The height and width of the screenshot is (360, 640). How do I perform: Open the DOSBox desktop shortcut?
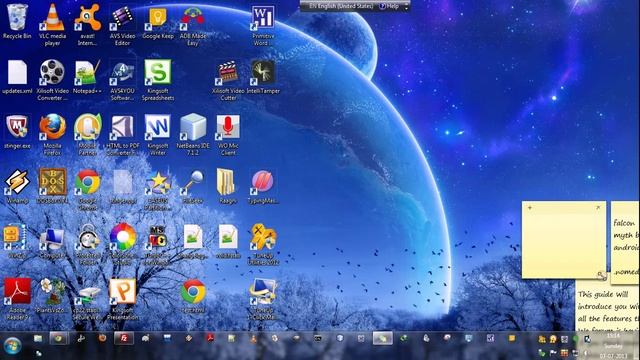pos(52,182)
